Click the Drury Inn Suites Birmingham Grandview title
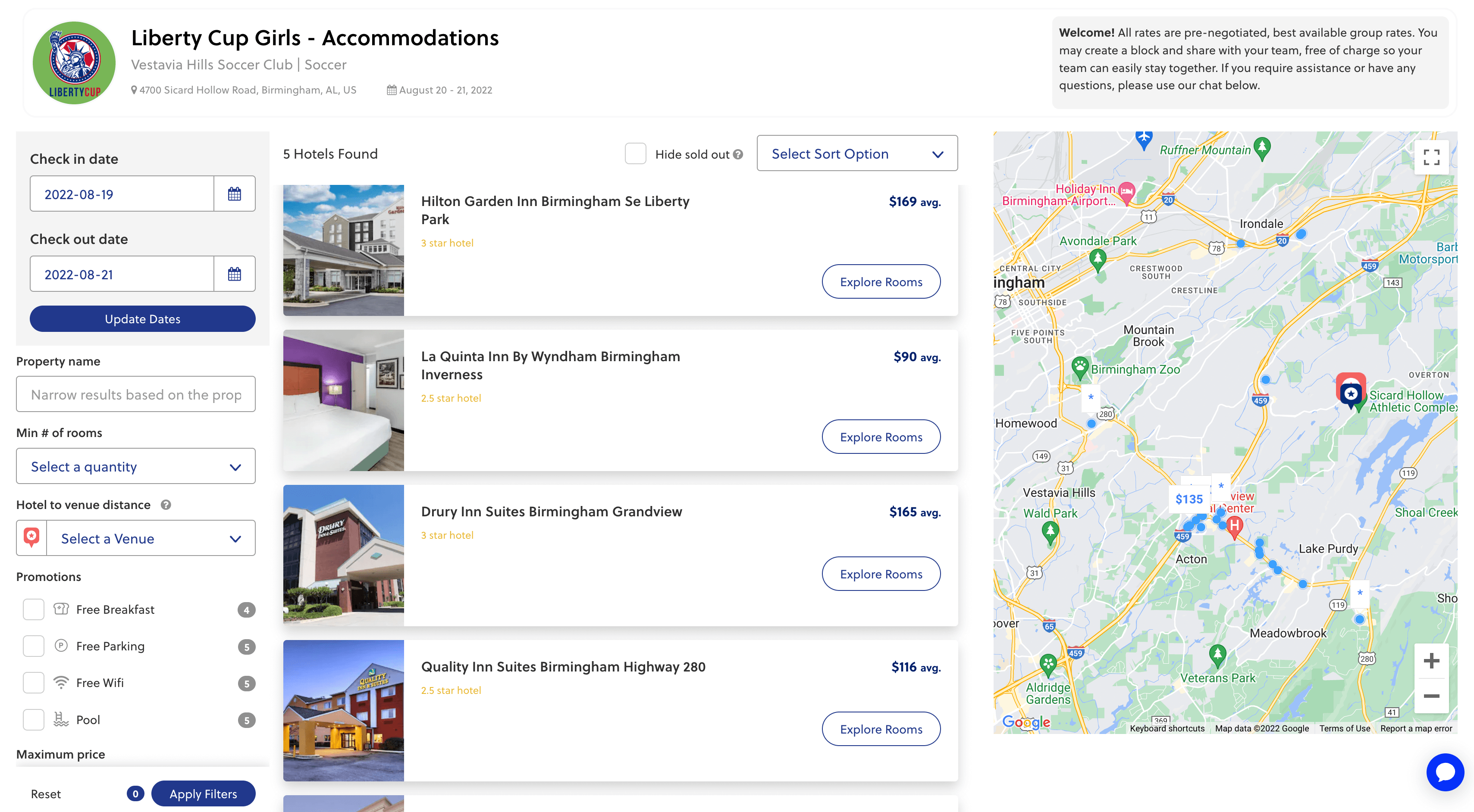The width and height of the screenshot is (1474, 812). [x=552, y=511]
